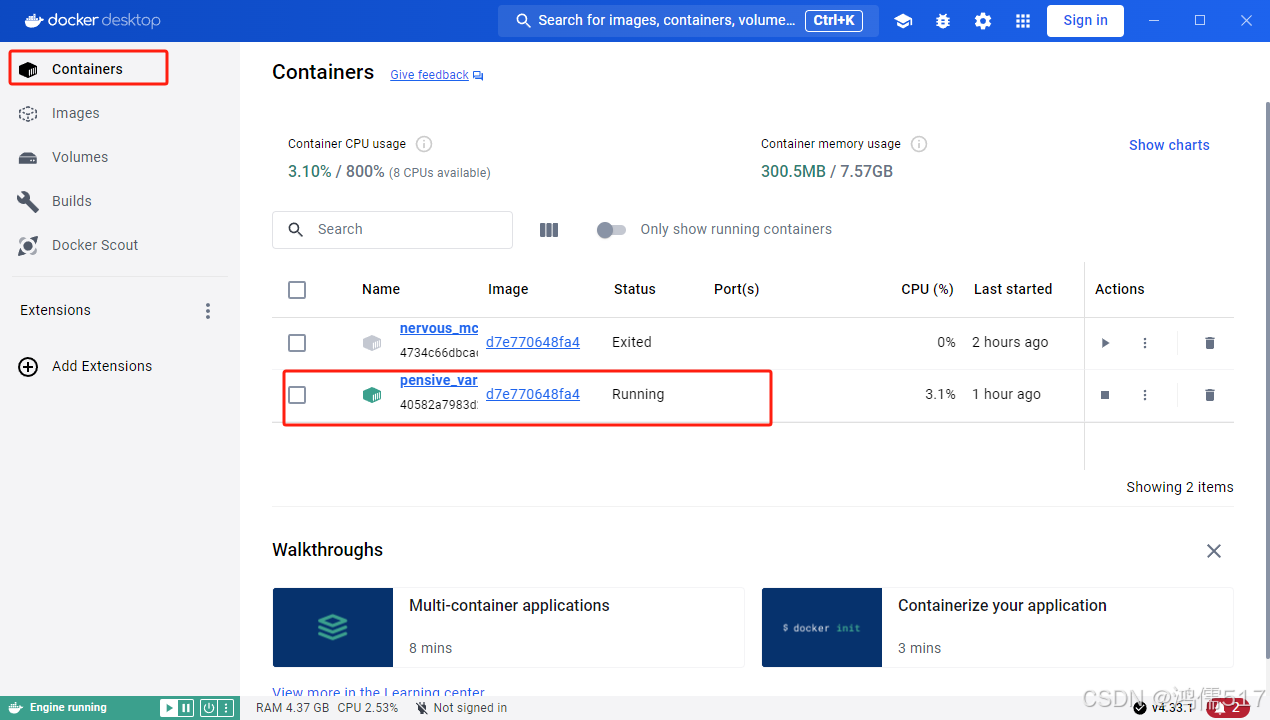Click the Docker Desktop whale logo

click(x=92, y=20)
